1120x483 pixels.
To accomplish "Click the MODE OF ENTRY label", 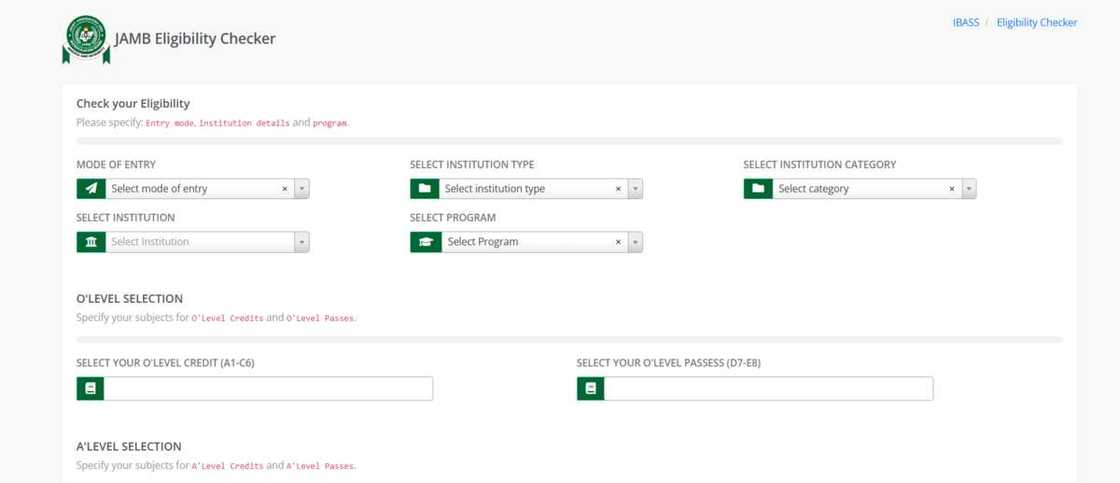I will point(116,164).
